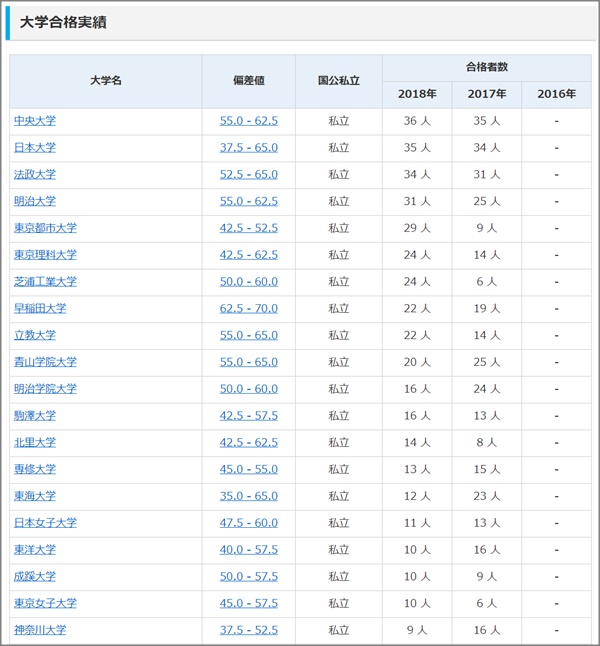Click 偏差値 link in 東京理科大学 row
This screenshot has height=646, width=600.
tap(248, 255)
